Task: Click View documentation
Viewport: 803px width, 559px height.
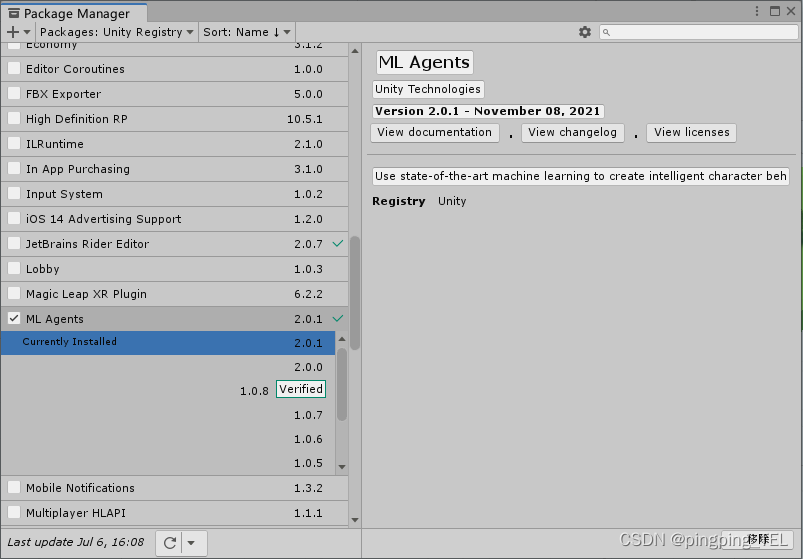Action: click(435, 133)
